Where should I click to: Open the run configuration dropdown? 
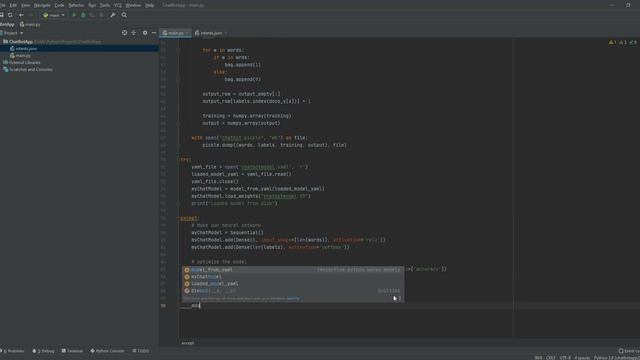coord(54,15)
